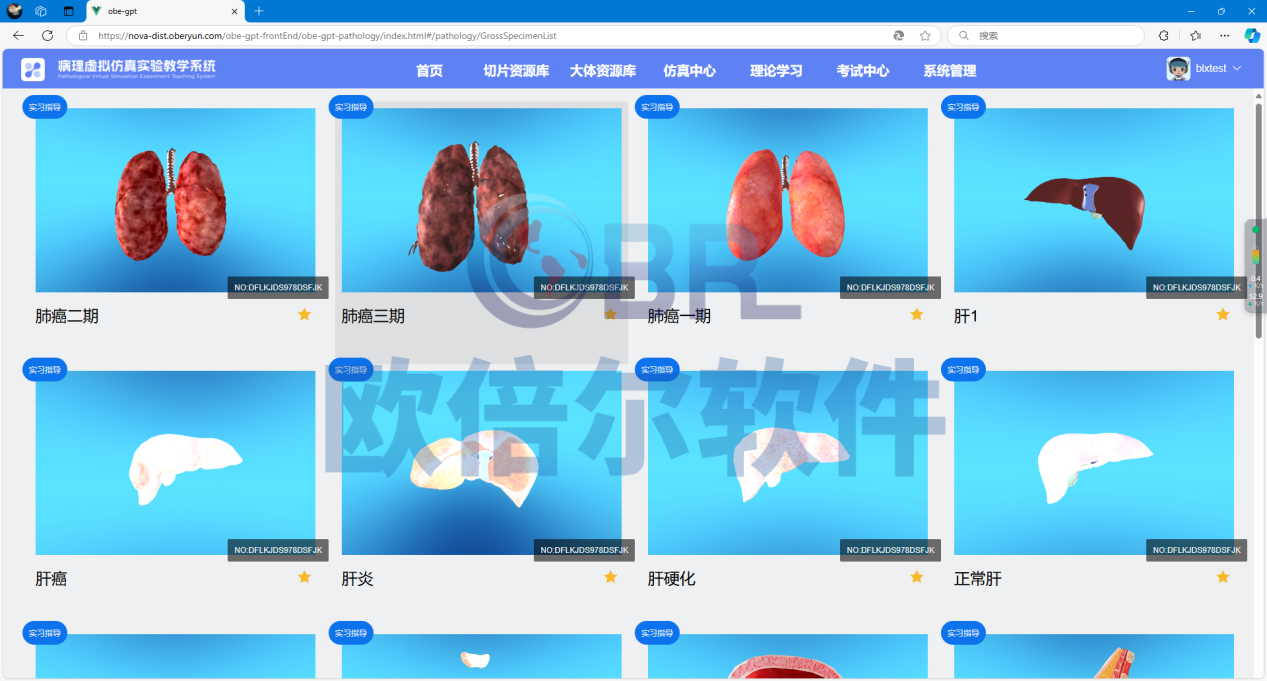Open the 正常肝 specimen thumbnail
Screen dimensions: 1267x681
[1093, 463]
